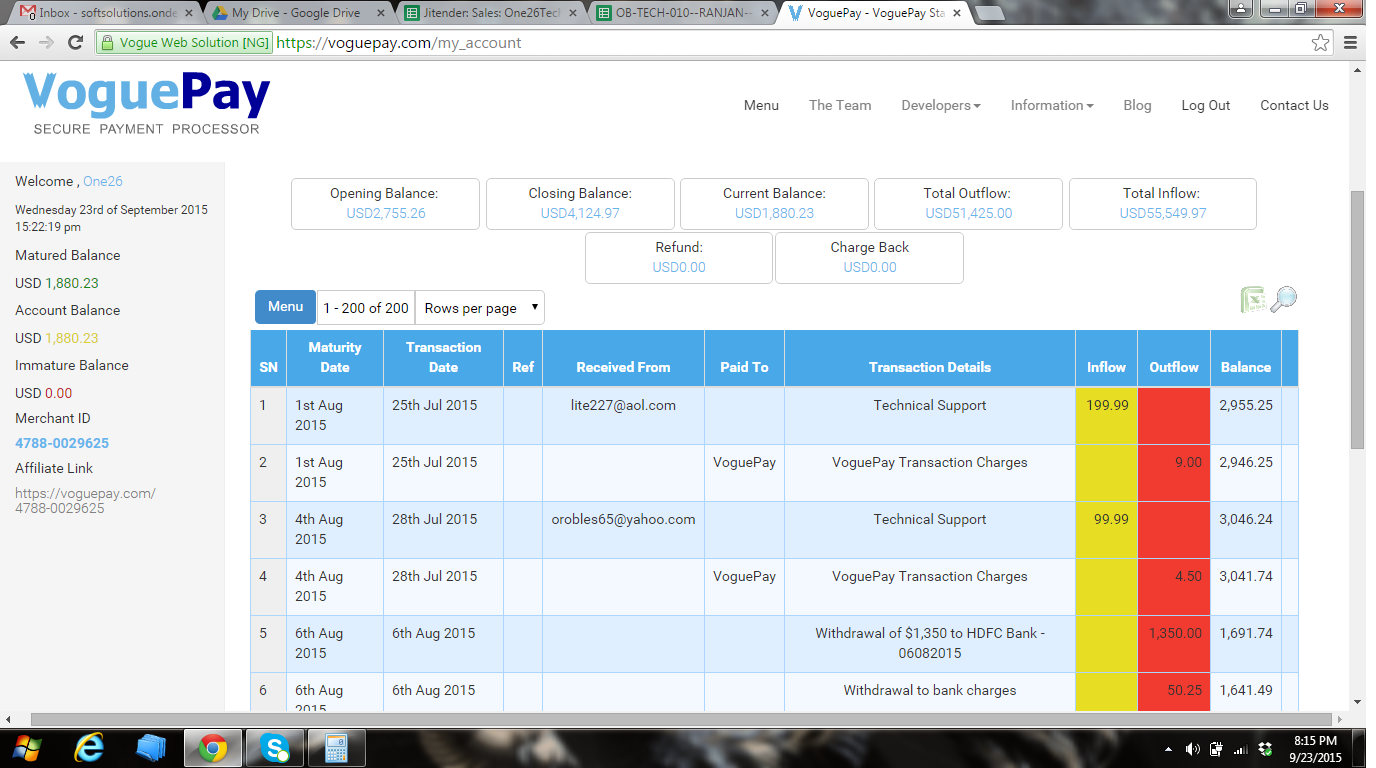Open Calculator taskbar icon
1376x768 pixels.
pos(336,748)
